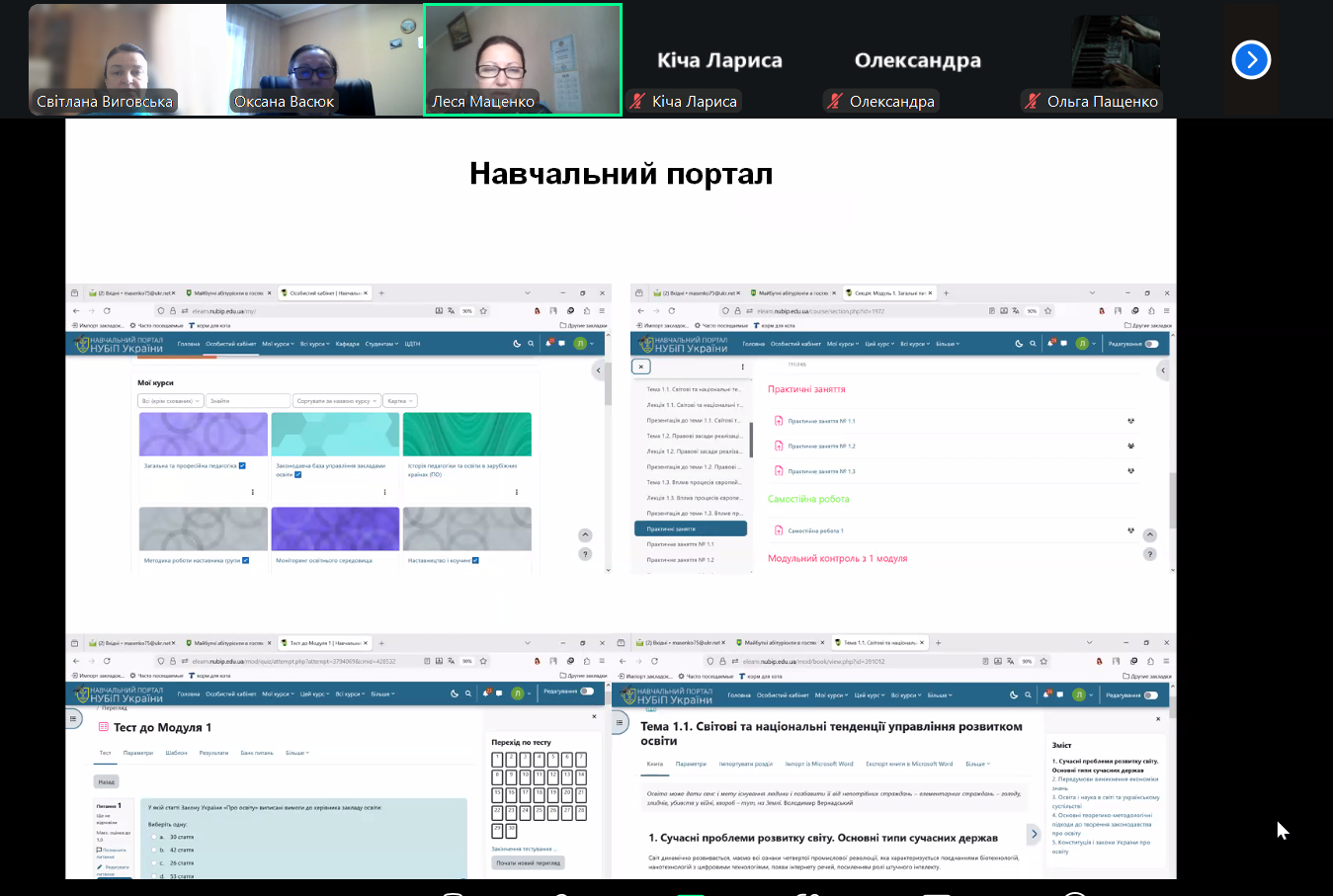Open Самостійна робота 1 link
The height and width of the screenshot is (896, 1333).
pos(815,530)
